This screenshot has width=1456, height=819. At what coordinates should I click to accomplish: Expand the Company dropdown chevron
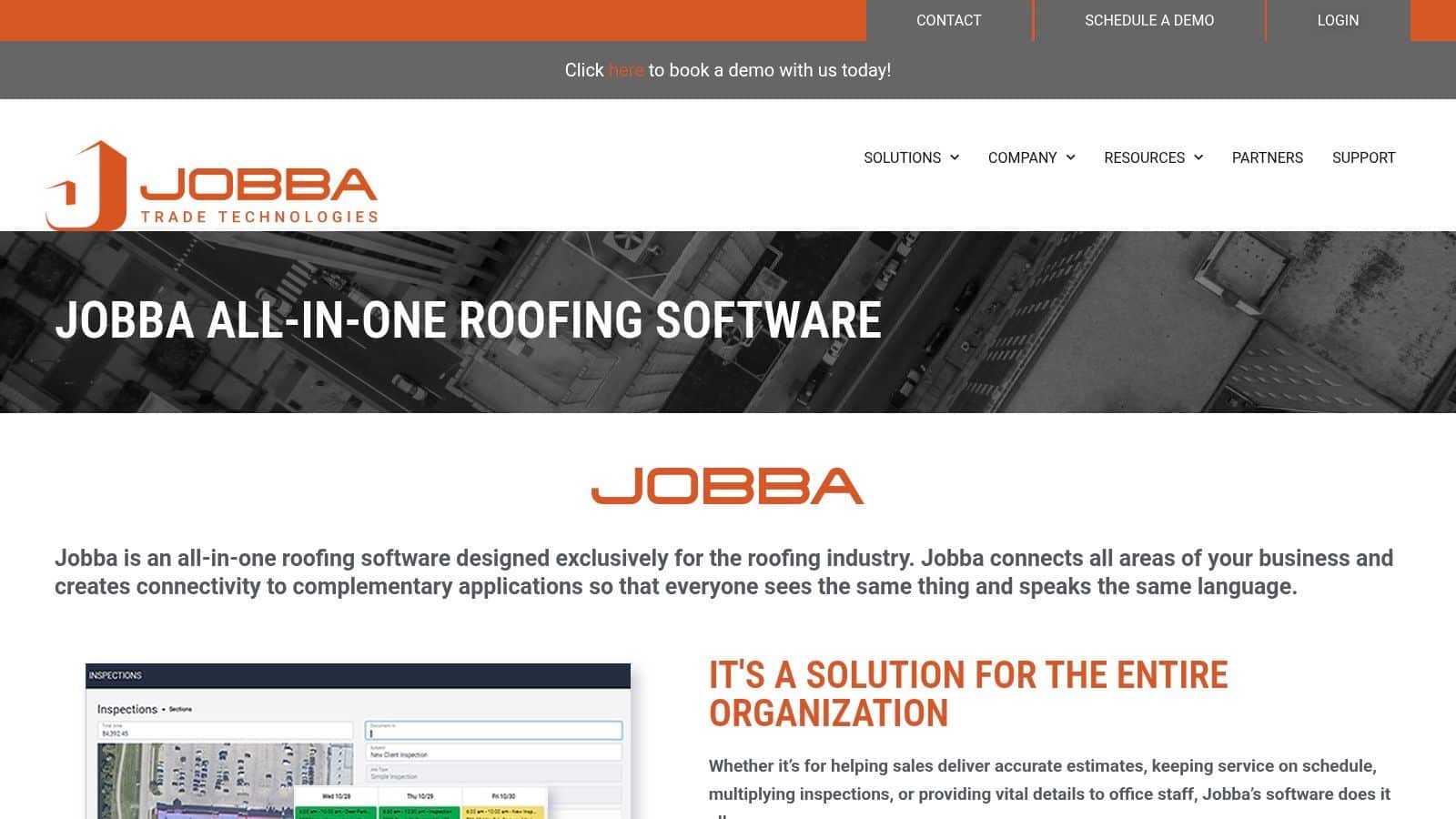[x=1070, y=157]
